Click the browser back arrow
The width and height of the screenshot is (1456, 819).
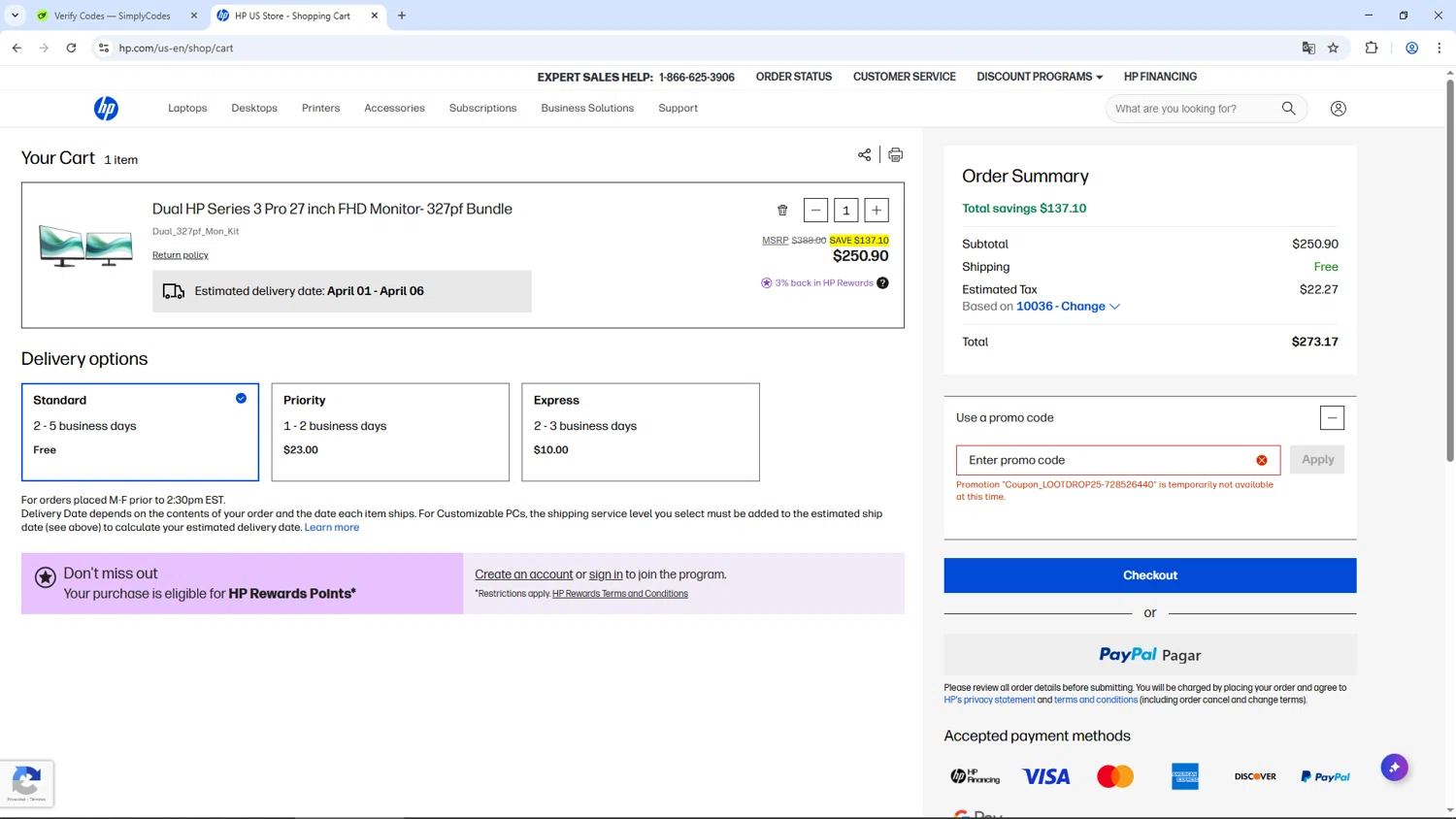[x=17, y=48]
